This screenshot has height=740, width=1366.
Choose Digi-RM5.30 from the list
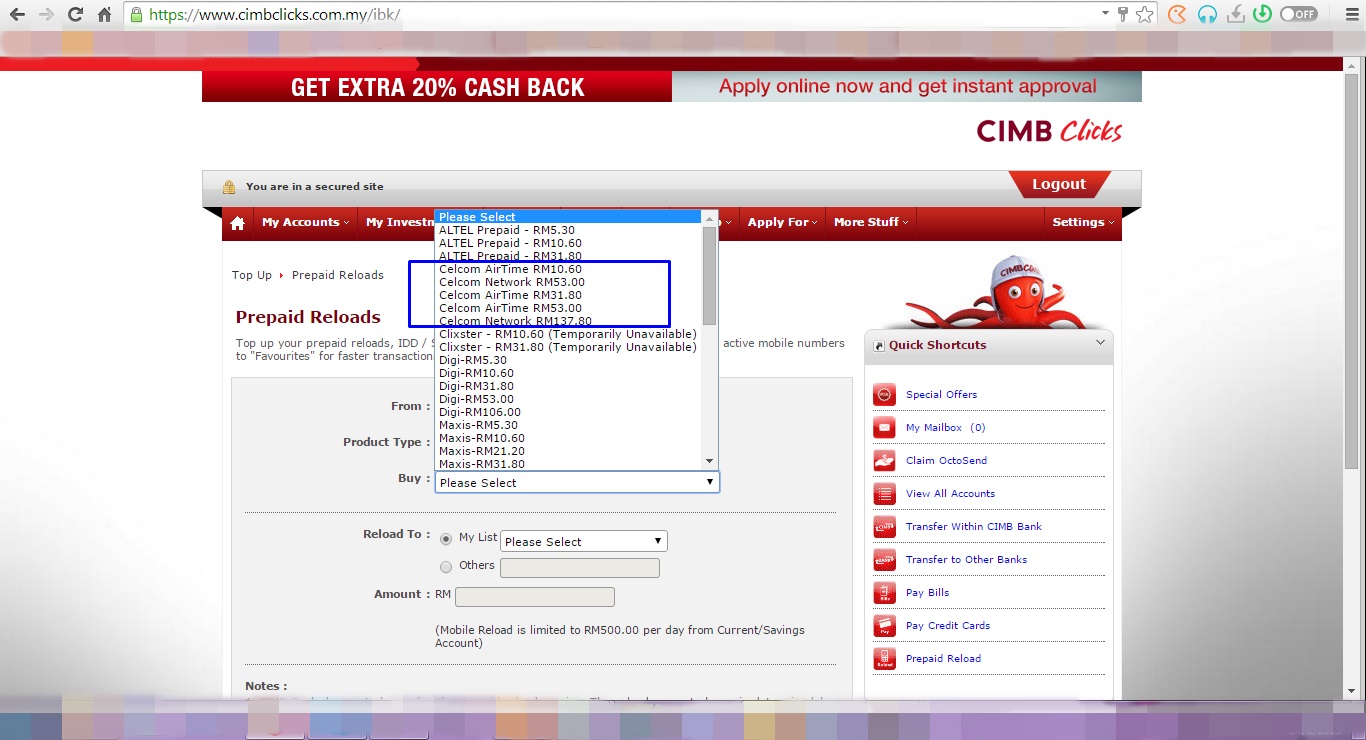pyautogui.click(x=569, y=360)
